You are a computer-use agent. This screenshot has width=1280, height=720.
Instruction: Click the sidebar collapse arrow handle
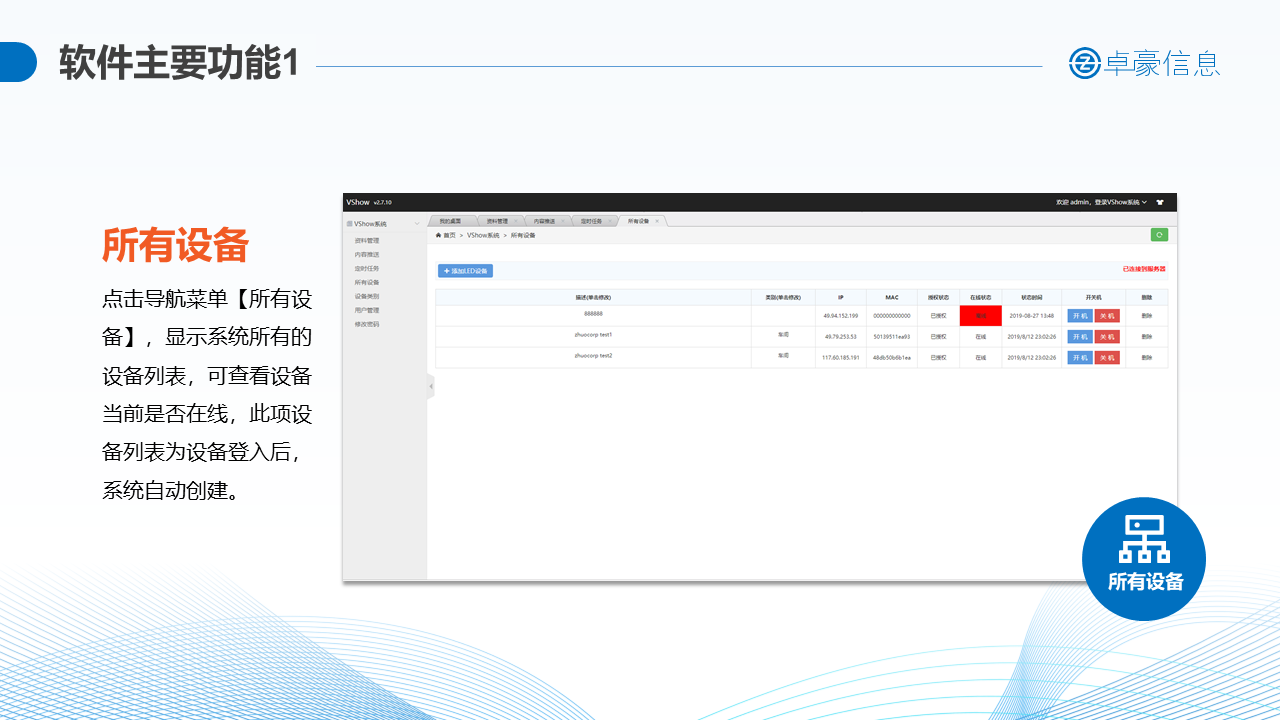coord(431,386)
